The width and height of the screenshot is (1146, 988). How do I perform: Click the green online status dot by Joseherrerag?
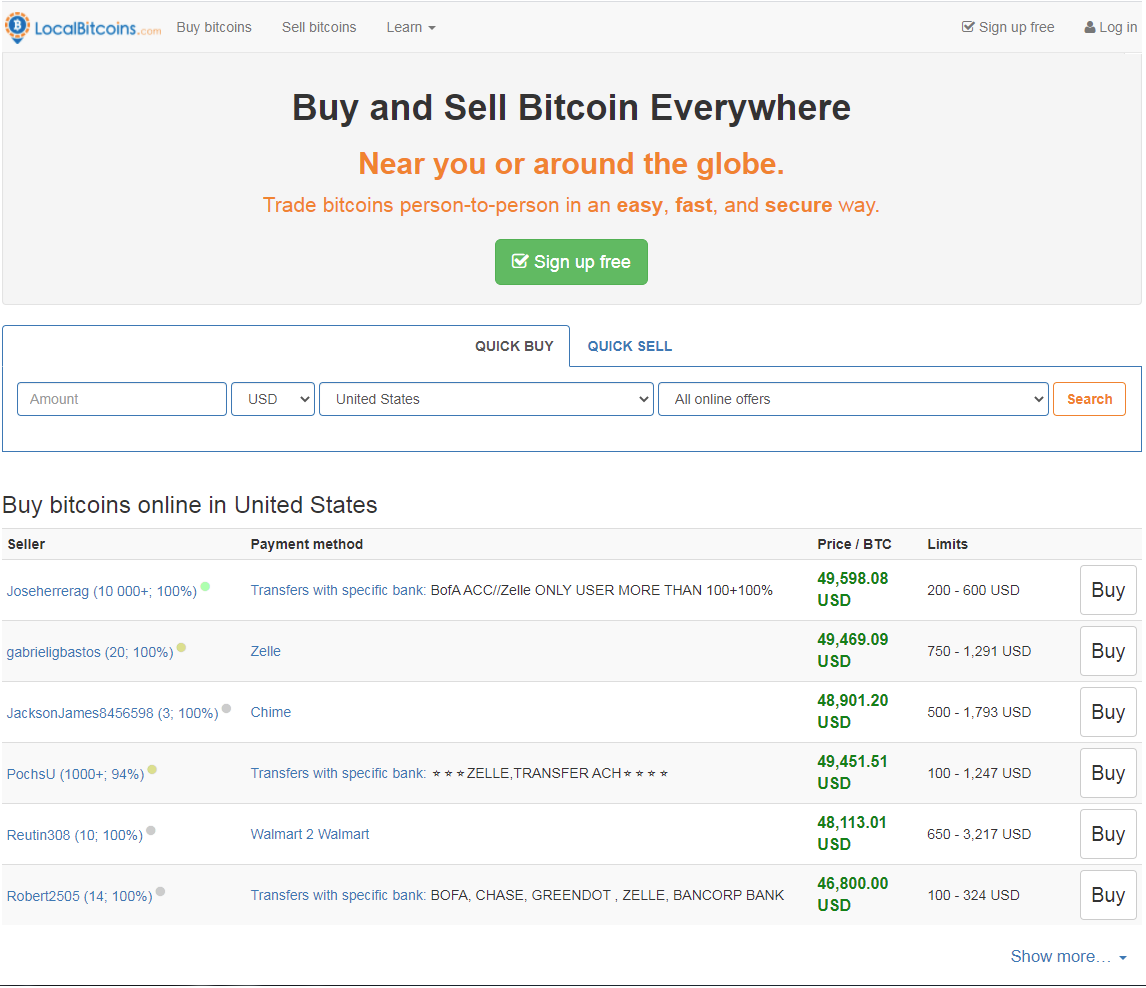pos(205,586)
